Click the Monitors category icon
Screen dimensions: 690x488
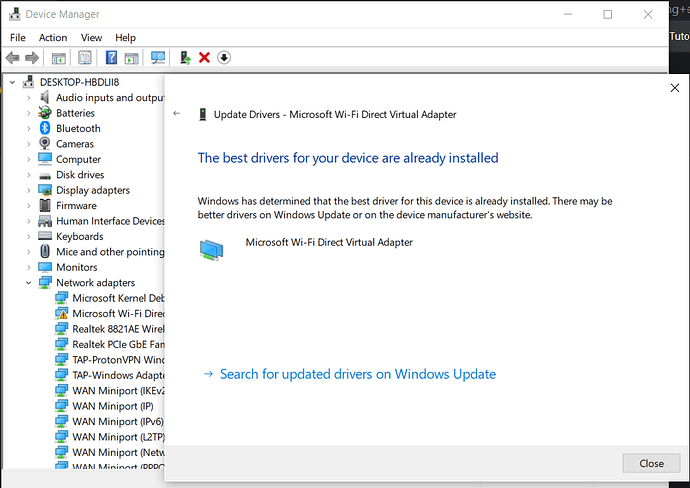point(44,267)
